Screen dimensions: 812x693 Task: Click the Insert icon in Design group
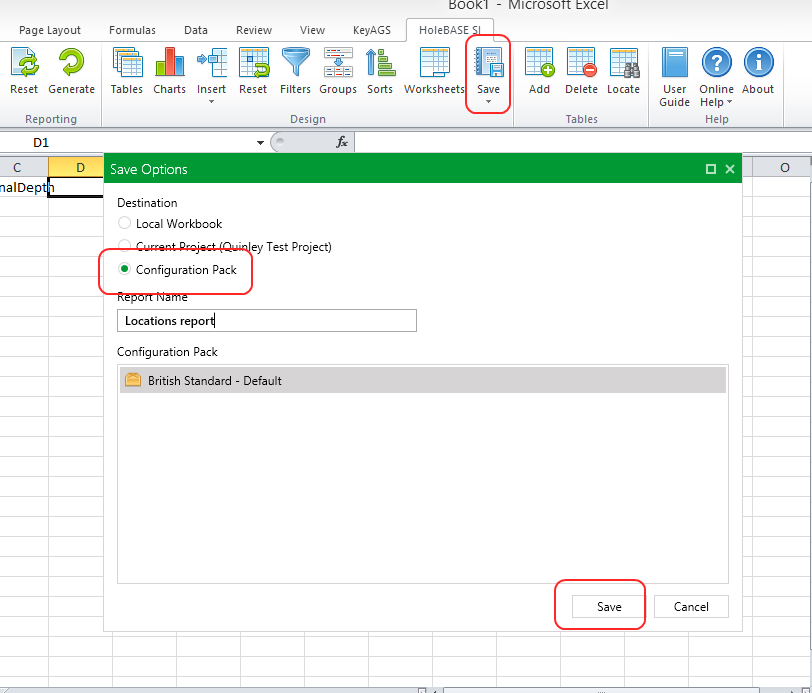coord(211,62)
